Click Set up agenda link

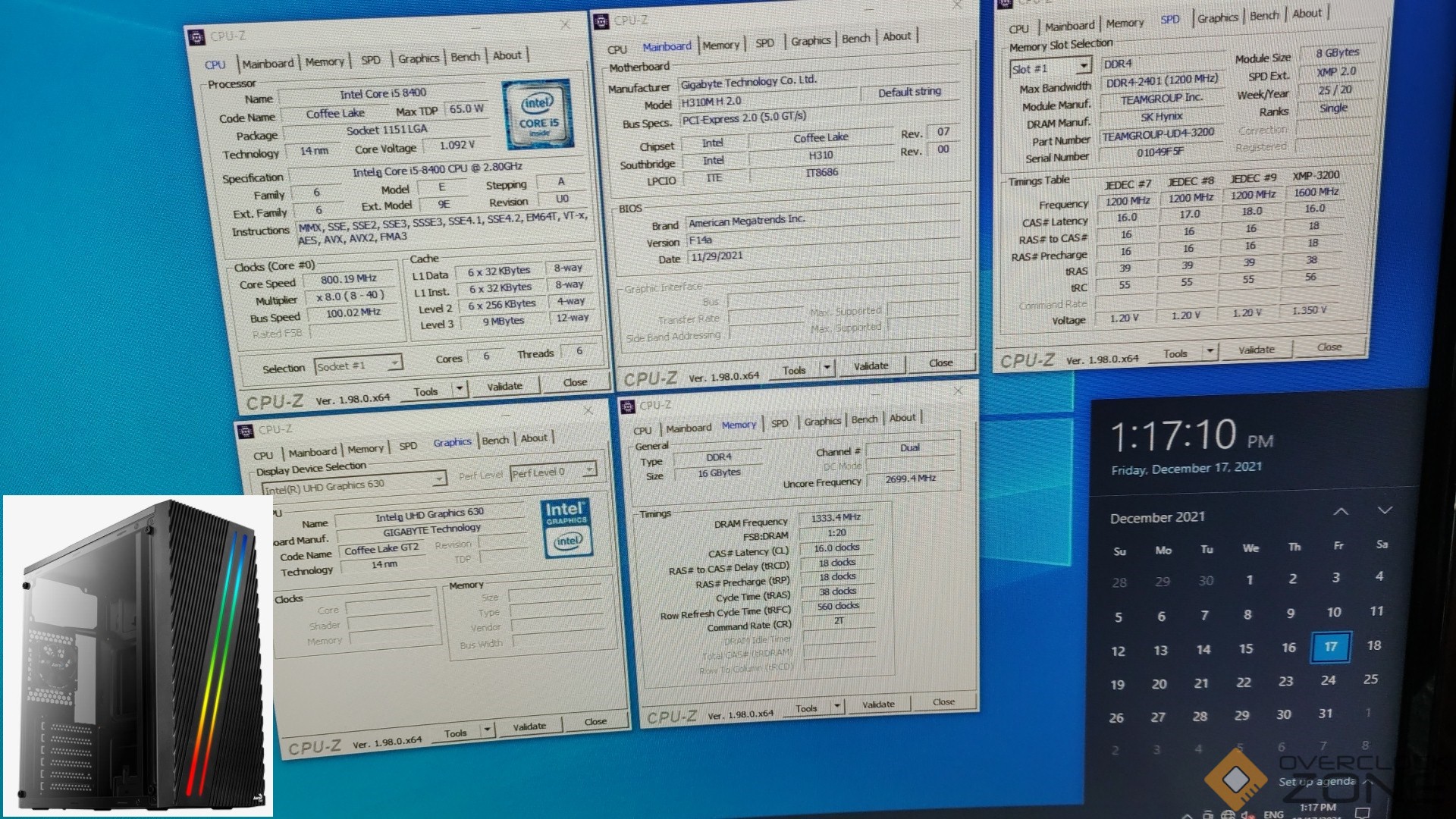[x=1316, y=781]
